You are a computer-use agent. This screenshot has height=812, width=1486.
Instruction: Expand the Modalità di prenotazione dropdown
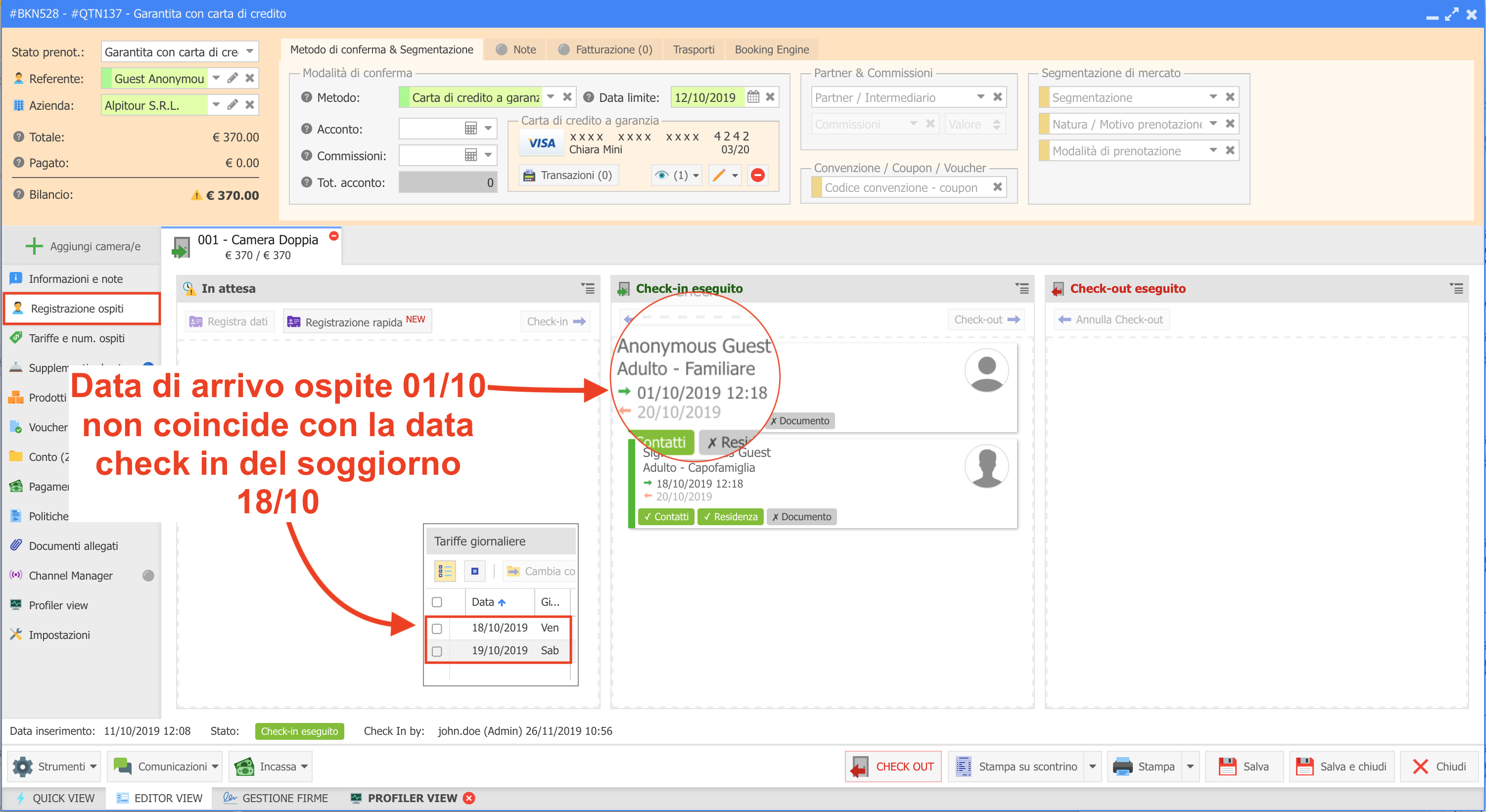1213,150
